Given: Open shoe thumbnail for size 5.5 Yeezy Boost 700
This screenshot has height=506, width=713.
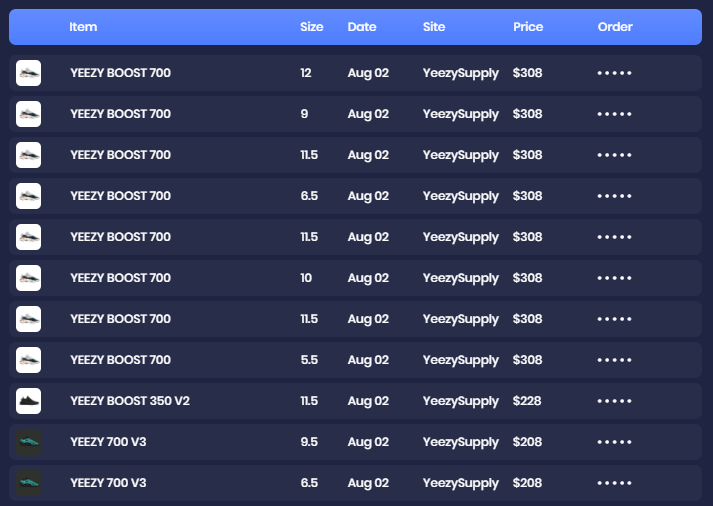Looking at the screenshot, I should coord(29,360).
